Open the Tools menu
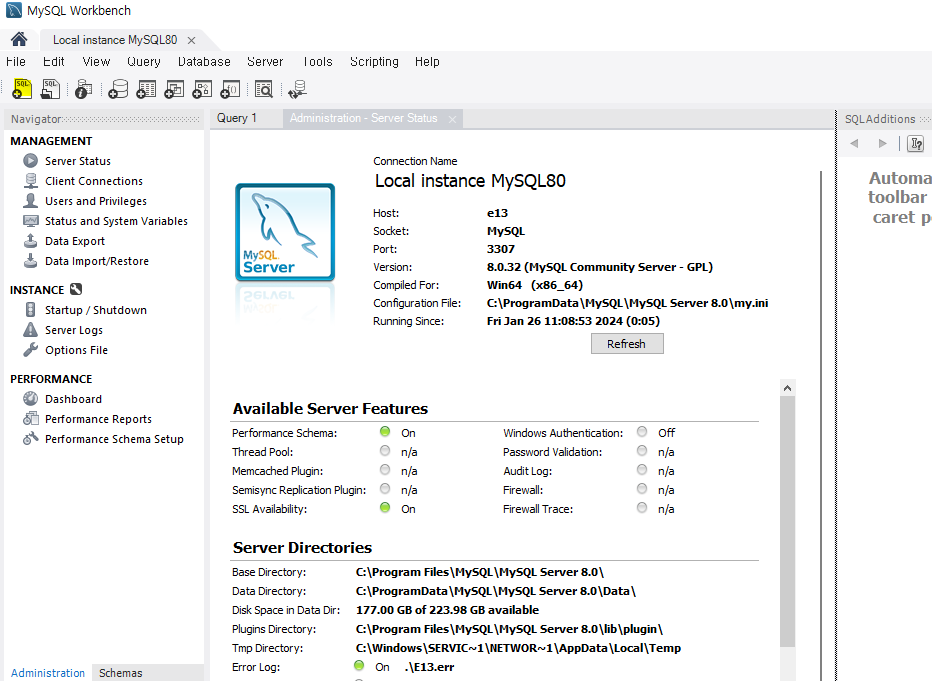The width and height of the screenshot is (932, 681). 318,61
